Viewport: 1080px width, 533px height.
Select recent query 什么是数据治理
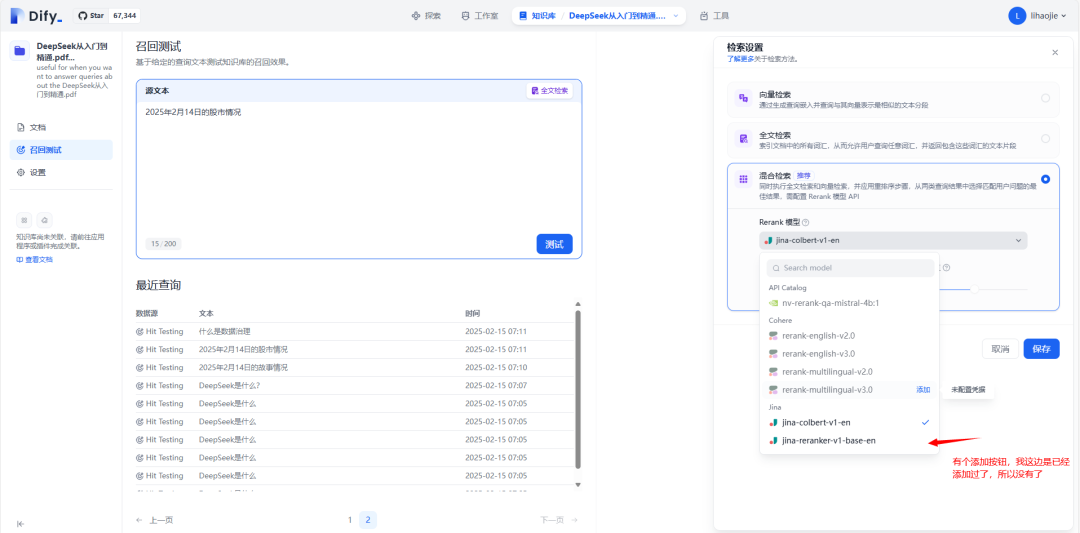(x=355, y=331)
